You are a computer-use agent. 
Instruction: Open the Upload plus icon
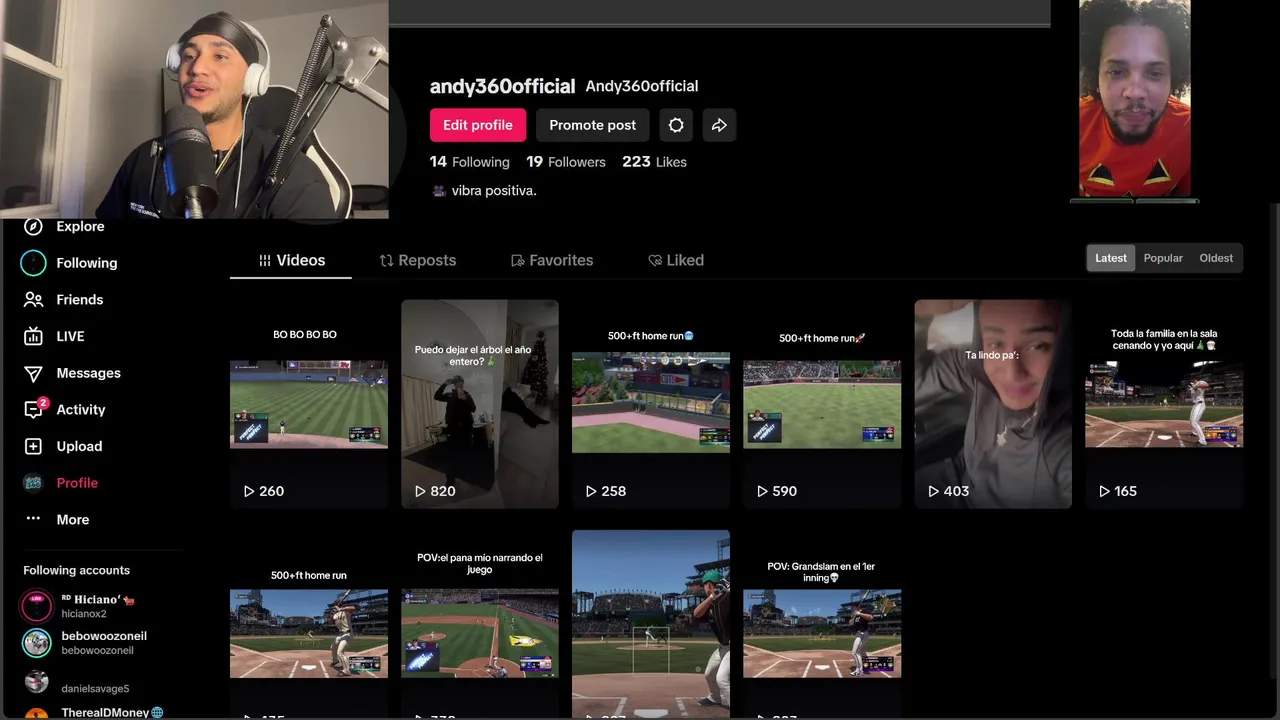33,446
